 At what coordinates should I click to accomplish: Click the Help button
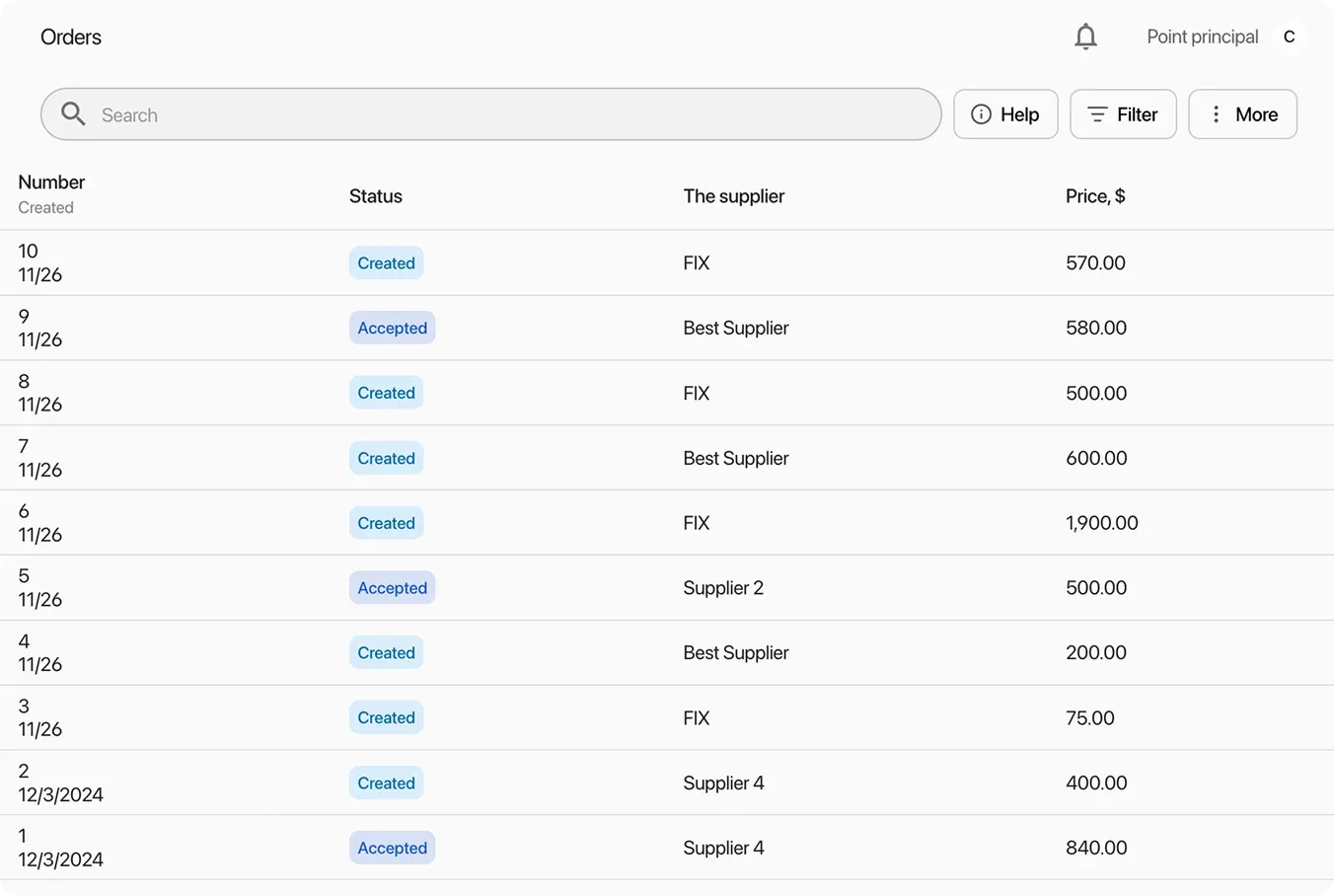click(x=1005, y=113)
